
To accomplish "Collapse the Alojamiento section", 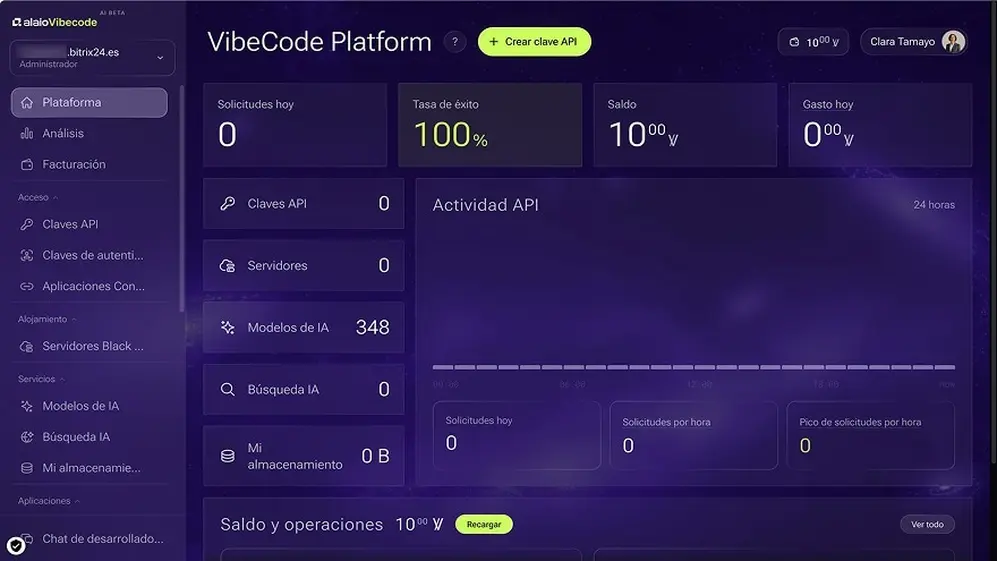I will 47,319.
